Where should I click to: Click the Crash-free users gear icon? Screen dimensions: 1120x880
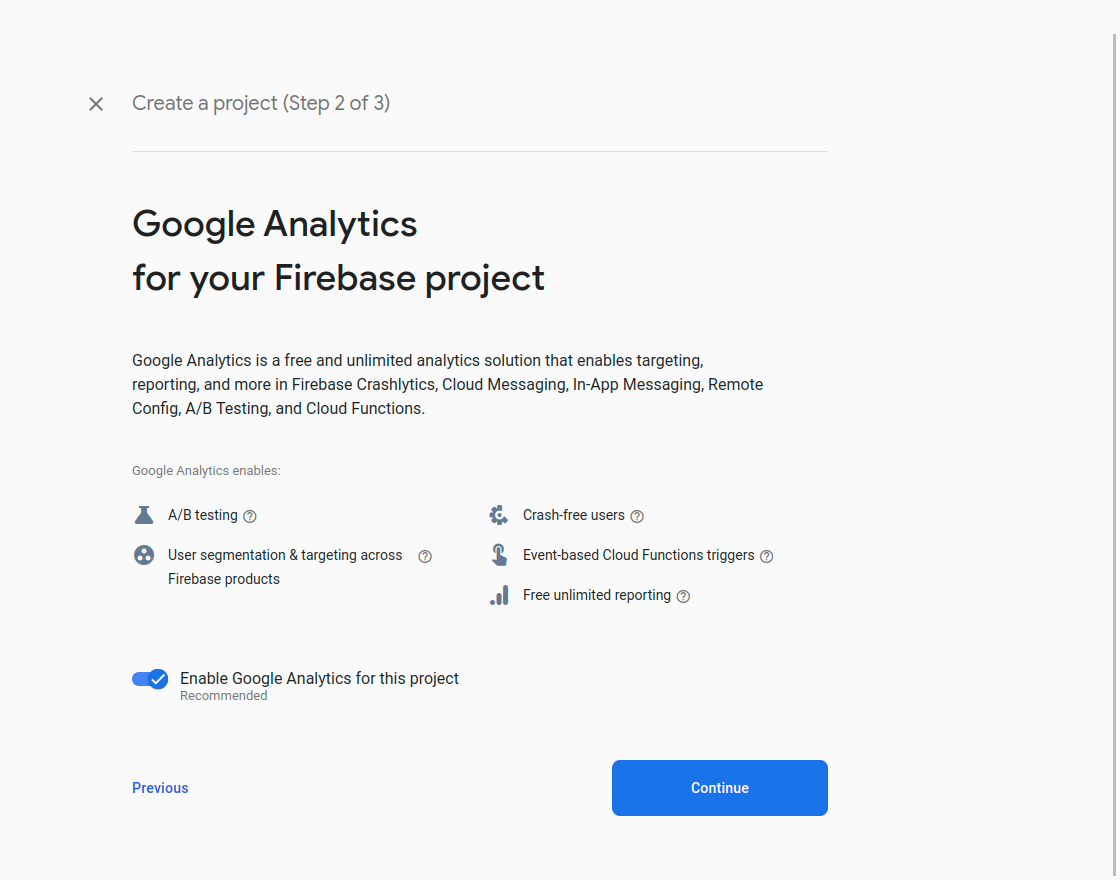click(499, 514)
